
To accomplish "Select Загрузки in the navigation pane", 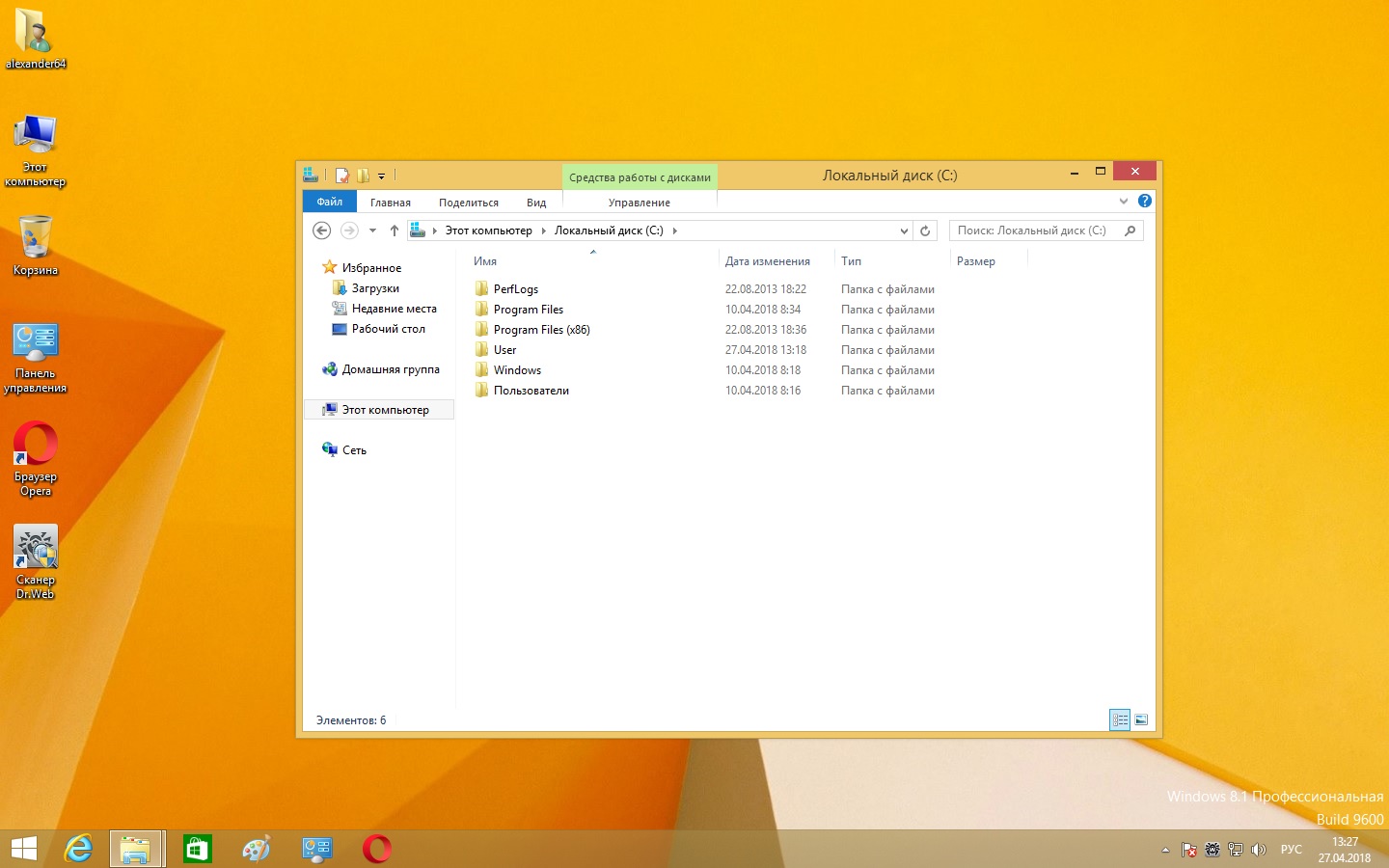I will [x=375, y=288].
